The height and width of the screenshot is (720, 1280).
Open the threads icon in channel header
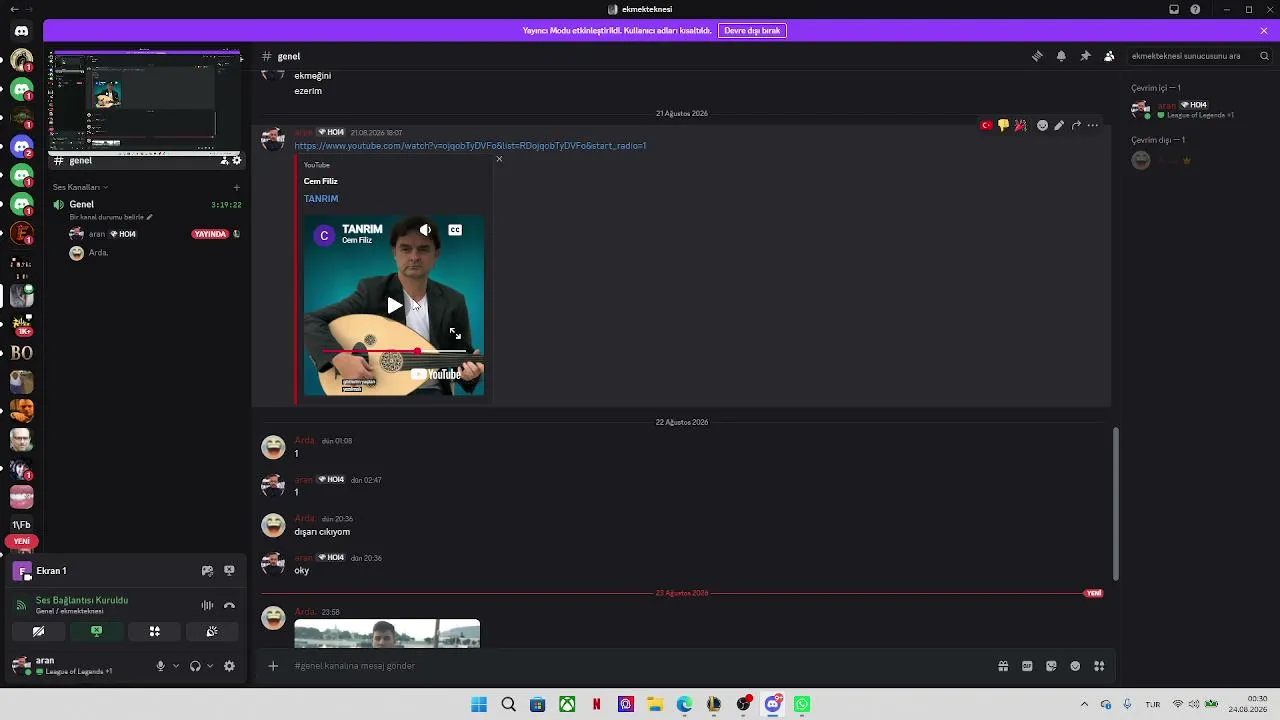[1037, 56]
